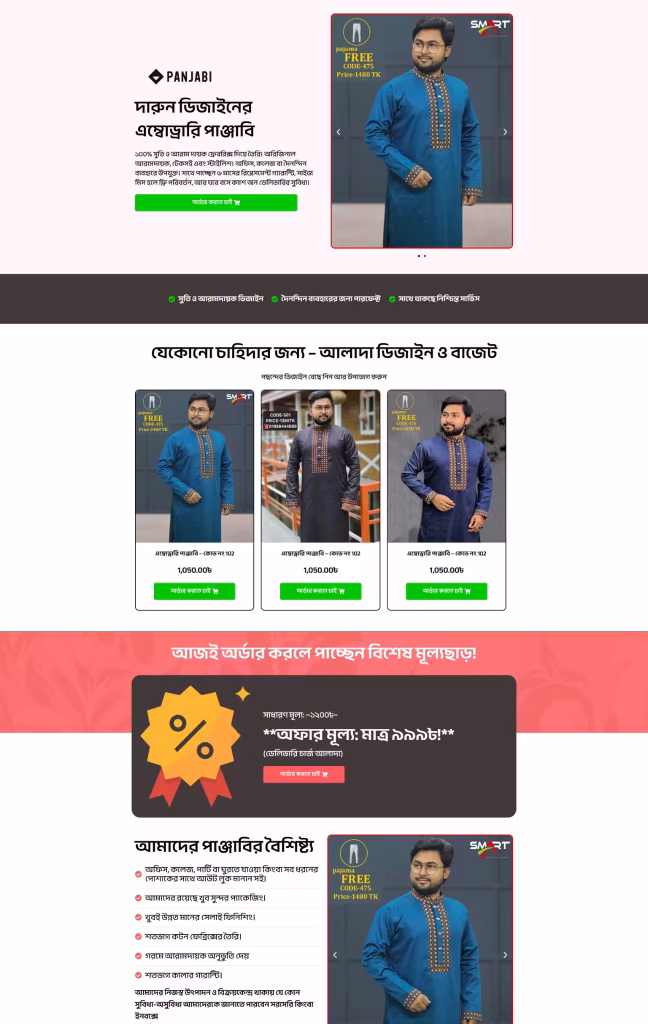Click the green order button in hero section

(x=216, y=202)
